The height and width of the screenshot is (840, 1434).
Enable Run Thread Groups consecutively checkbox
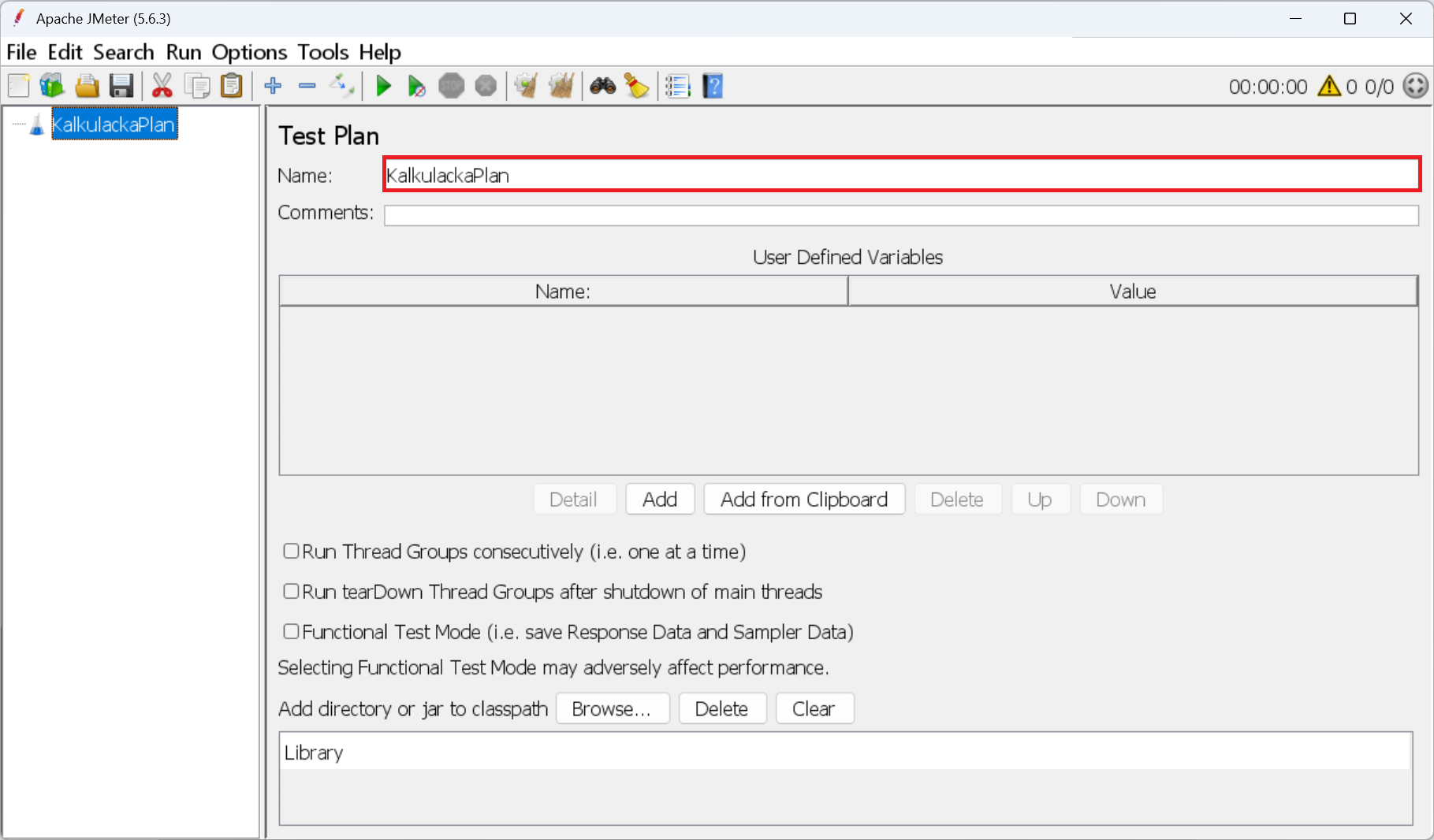coord(291,552)
